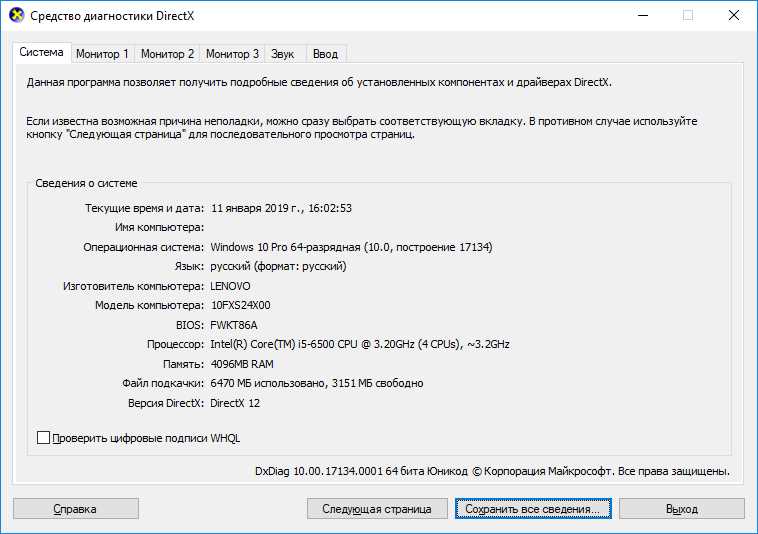Click the DirectX diagnostic tool title icon
The width and height of the screenshot is (758, 534).
(x=16, y=15)
